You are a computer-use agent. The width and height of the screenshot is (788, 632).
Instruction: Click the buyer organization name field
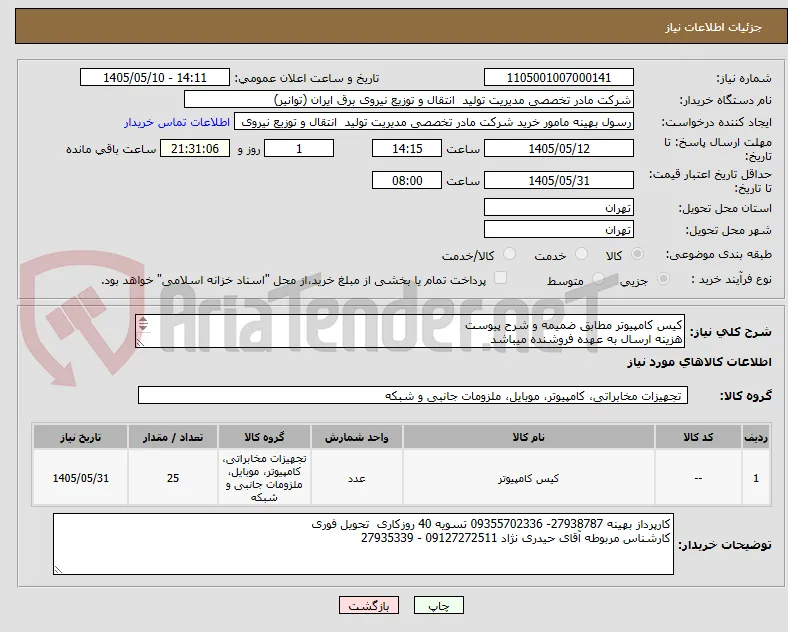click(409, 99)
